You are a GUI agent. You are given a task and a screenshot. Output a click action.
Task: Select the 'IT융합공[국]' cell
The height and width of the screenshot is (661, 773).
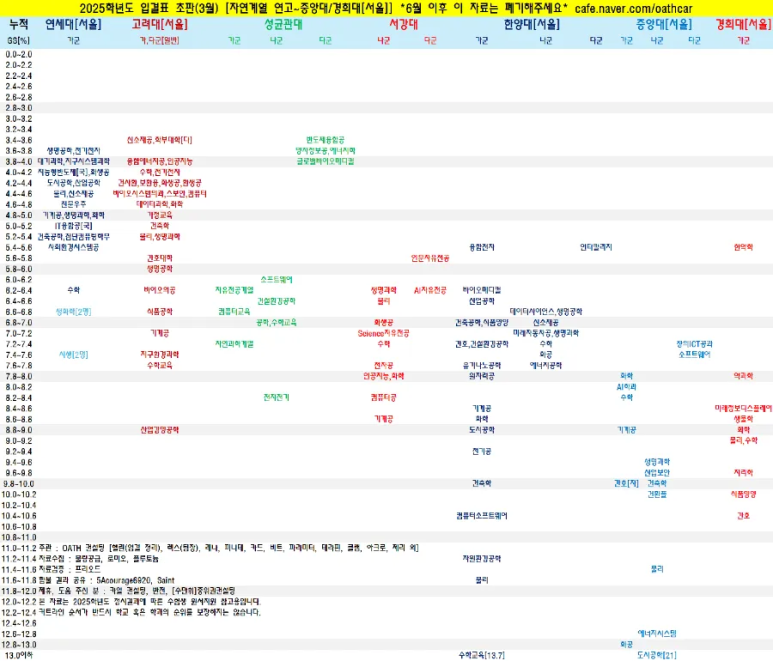[73, 226]
